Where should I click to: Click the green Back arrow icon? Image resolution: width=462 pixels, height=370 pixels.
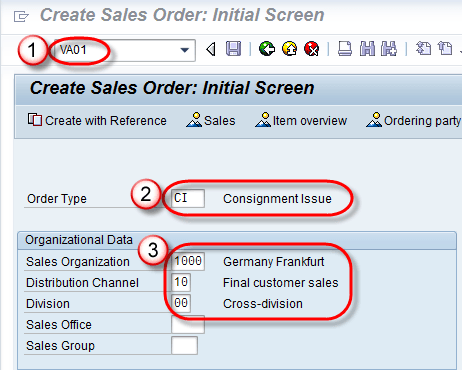coord(267,49)
